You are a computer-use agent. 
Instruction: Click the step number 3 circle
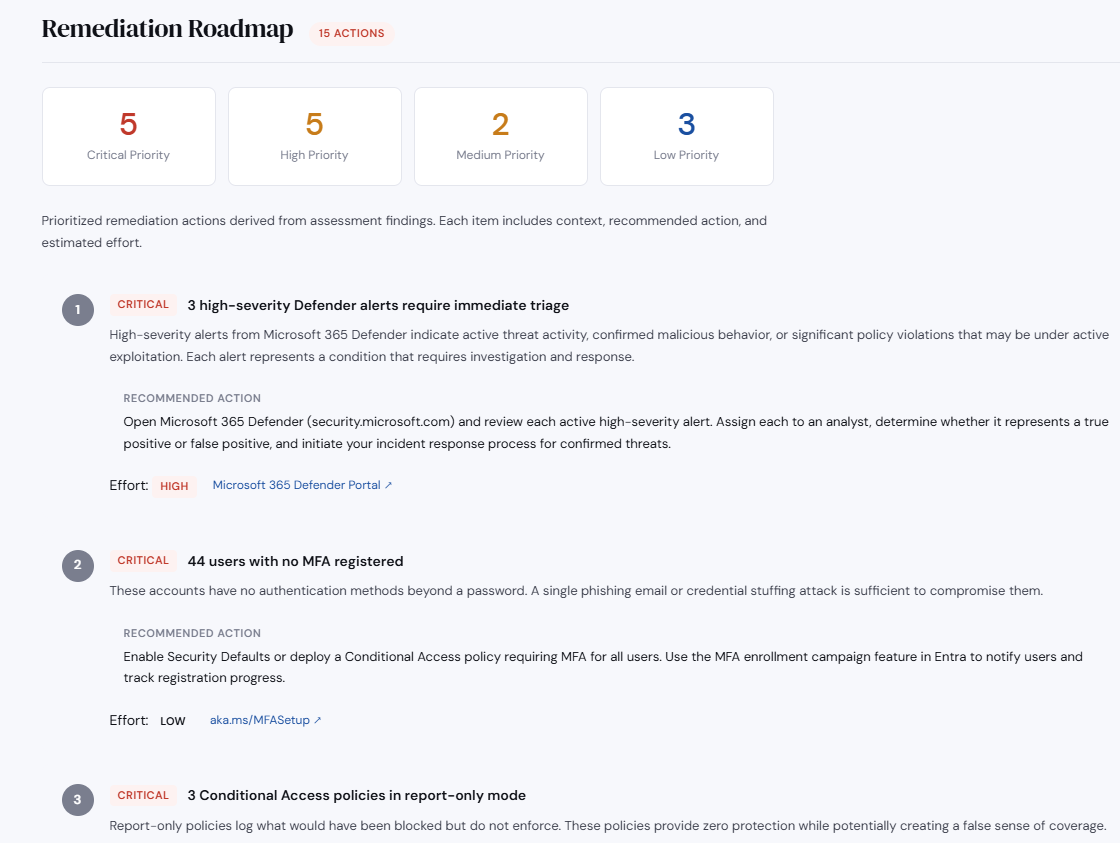pyautogui.click(x=78, y=800)
